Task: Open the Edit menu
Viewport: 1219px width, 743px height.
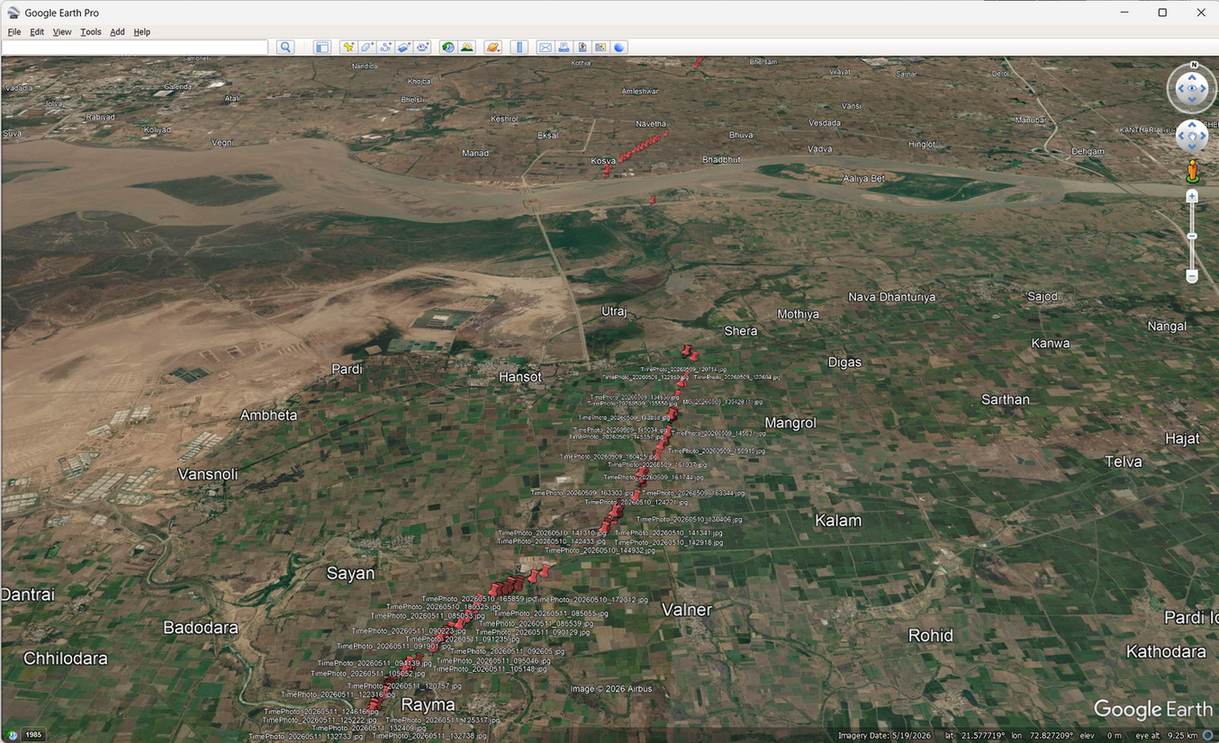Action: [37, 32]
